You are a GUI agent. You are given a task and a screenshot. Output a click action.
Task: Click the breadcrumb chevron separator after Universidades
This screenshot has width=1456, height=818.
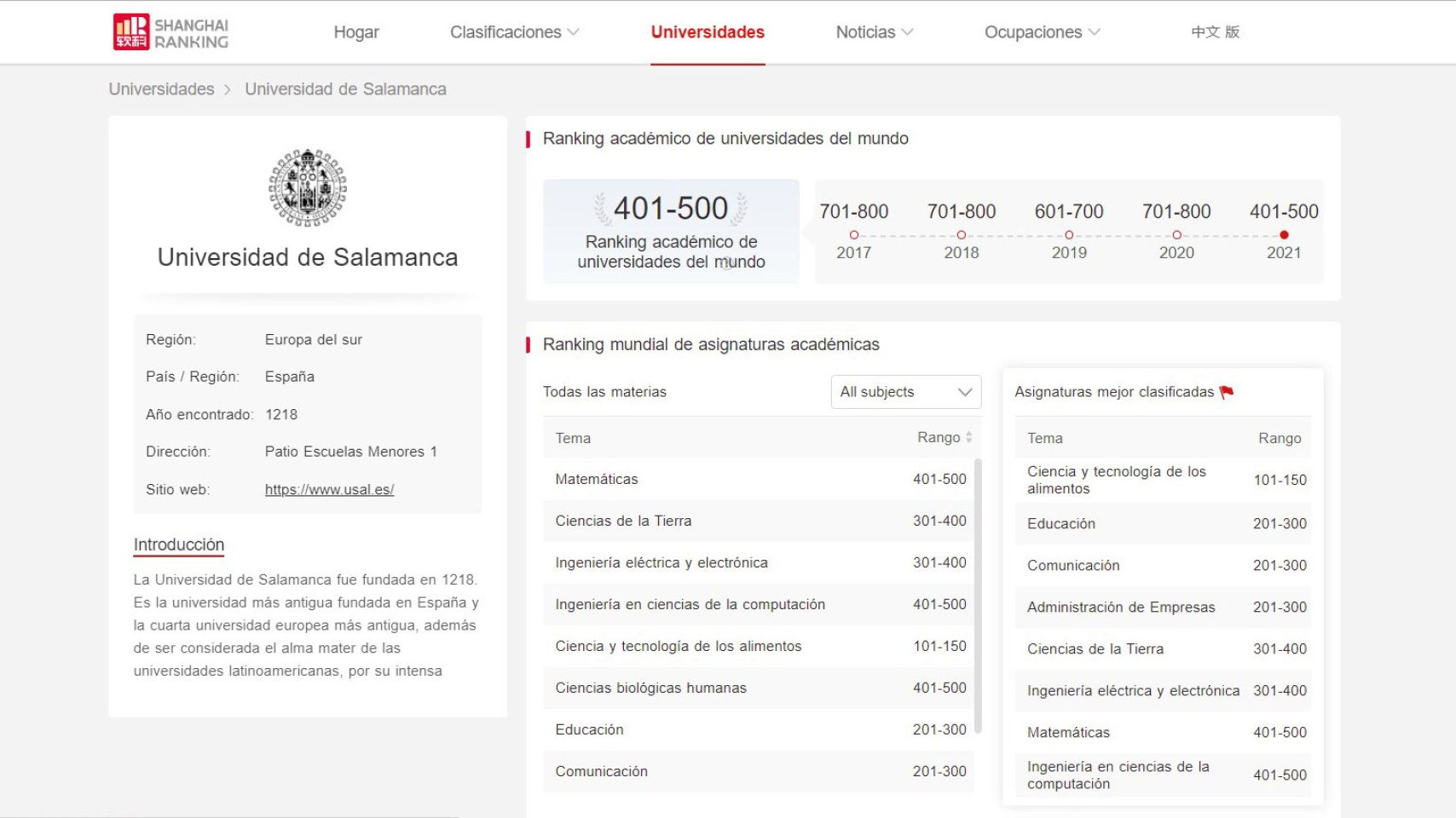[228, 89]
